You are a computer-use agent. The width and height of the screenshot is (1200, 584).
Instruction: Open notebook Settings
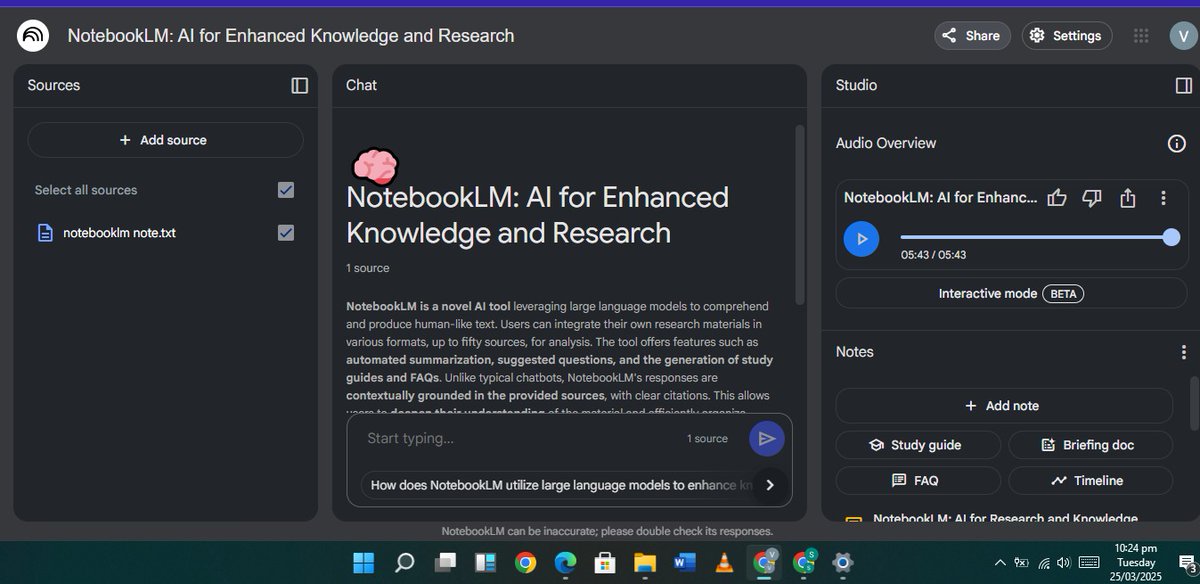[x=1066, y=36]
